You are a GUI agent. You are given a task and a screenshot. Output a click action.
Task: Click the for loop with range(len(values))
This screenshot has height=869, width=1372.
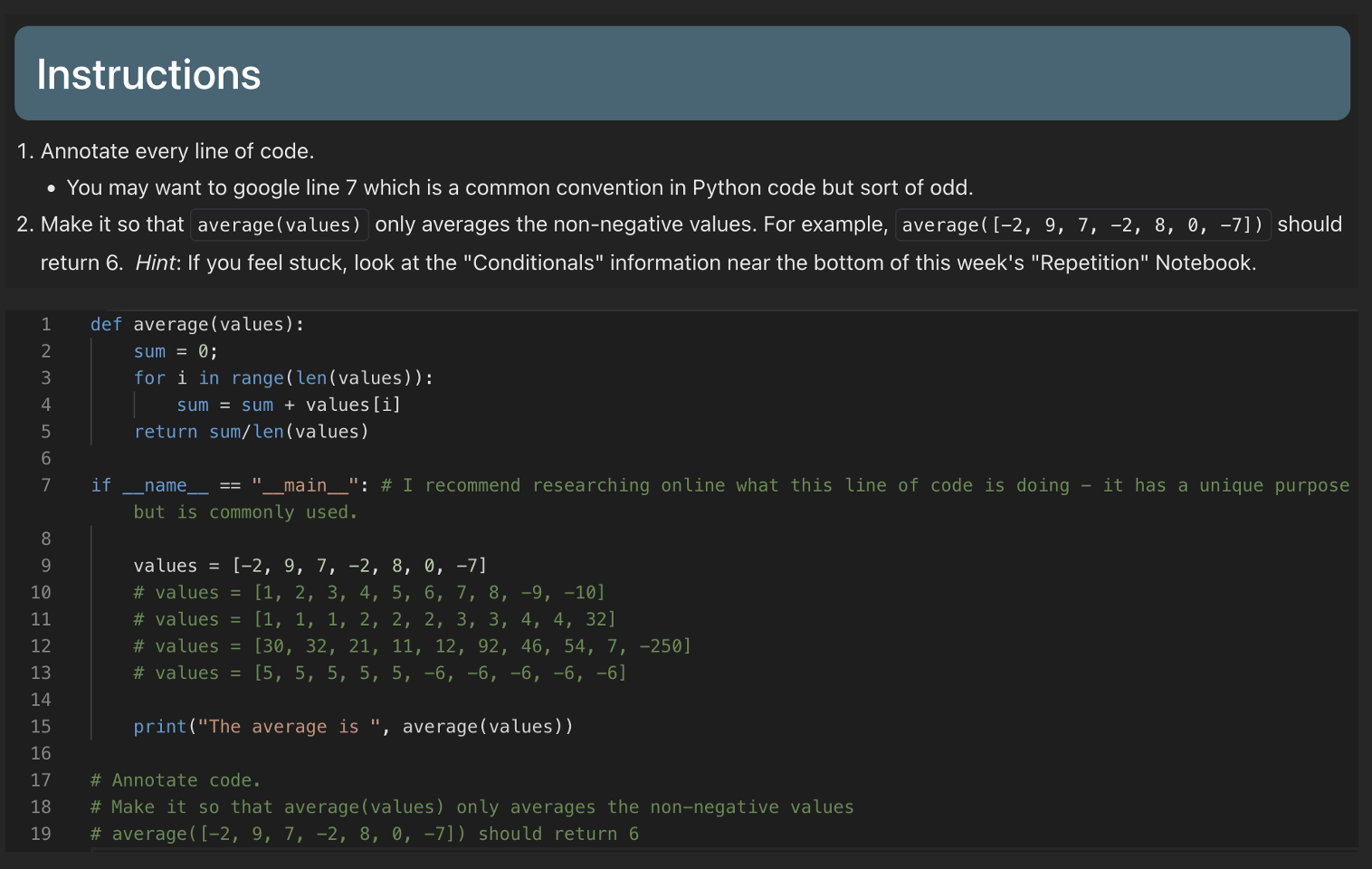pos(283,377)
